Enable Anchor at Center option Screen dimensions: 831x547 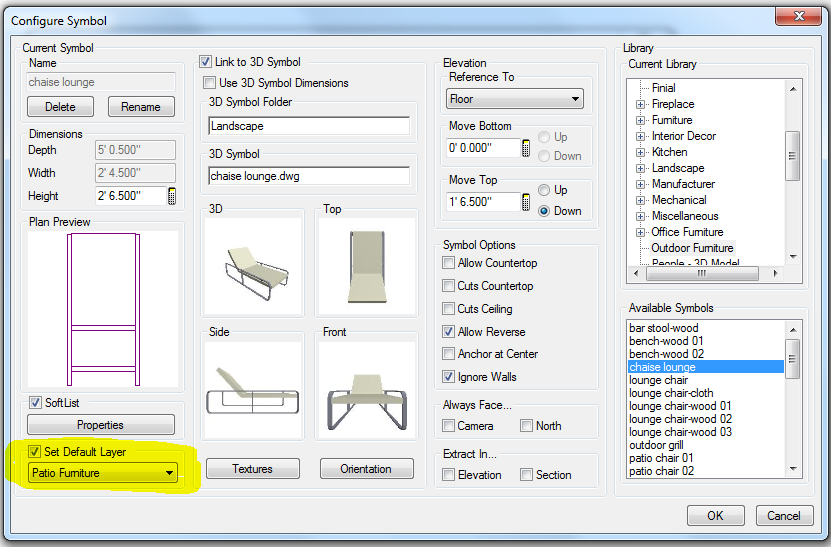[x=449, y=354]
